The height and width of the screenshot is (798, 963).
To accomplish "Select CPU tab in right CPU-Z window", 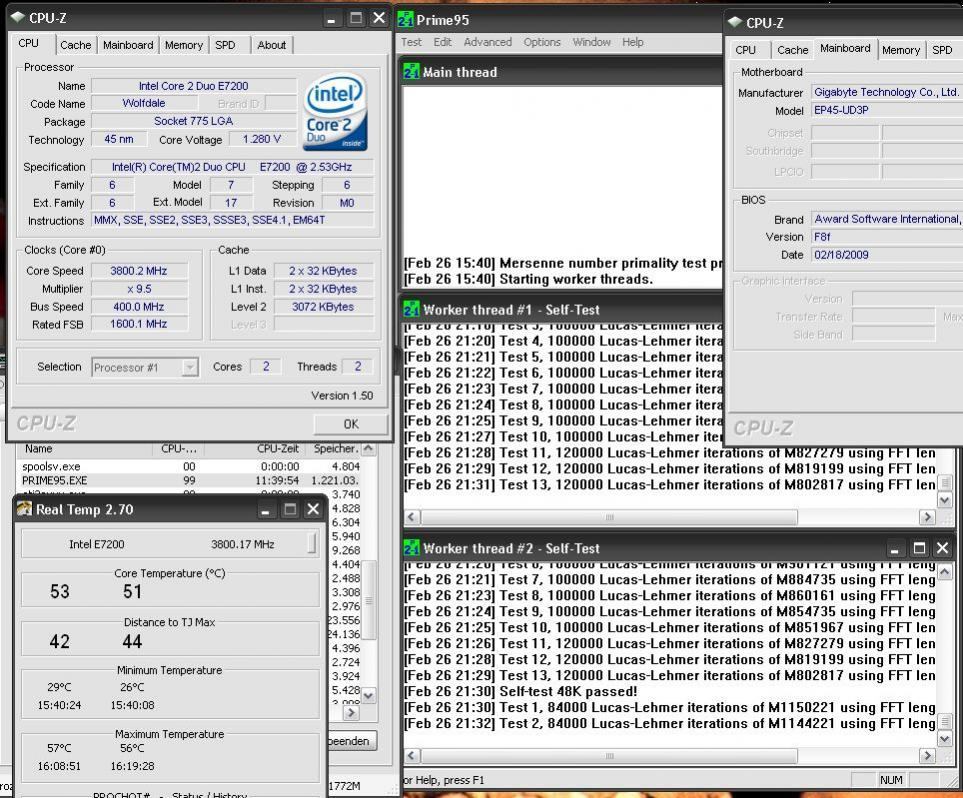I will [746, 50].
